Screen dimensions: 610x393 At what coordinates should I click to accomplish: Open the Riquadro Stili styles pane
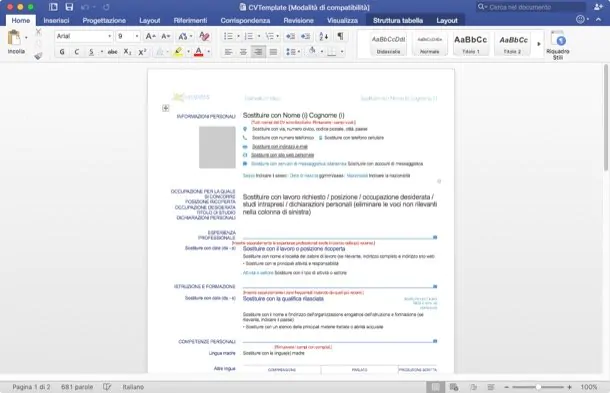[x=558, y=45]
